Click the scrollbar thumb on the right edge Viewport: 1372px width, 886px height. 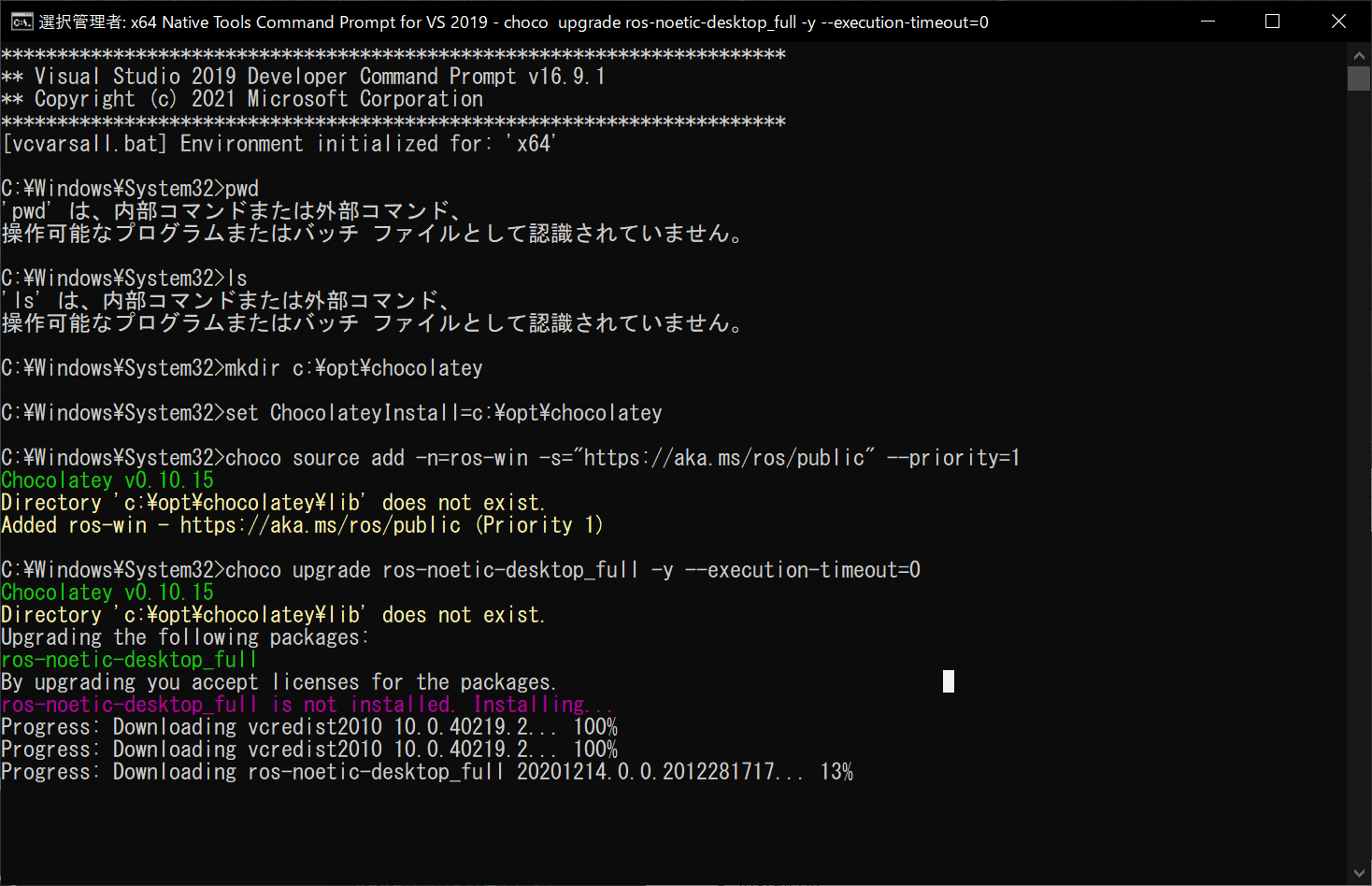(x=1359, y=79)
